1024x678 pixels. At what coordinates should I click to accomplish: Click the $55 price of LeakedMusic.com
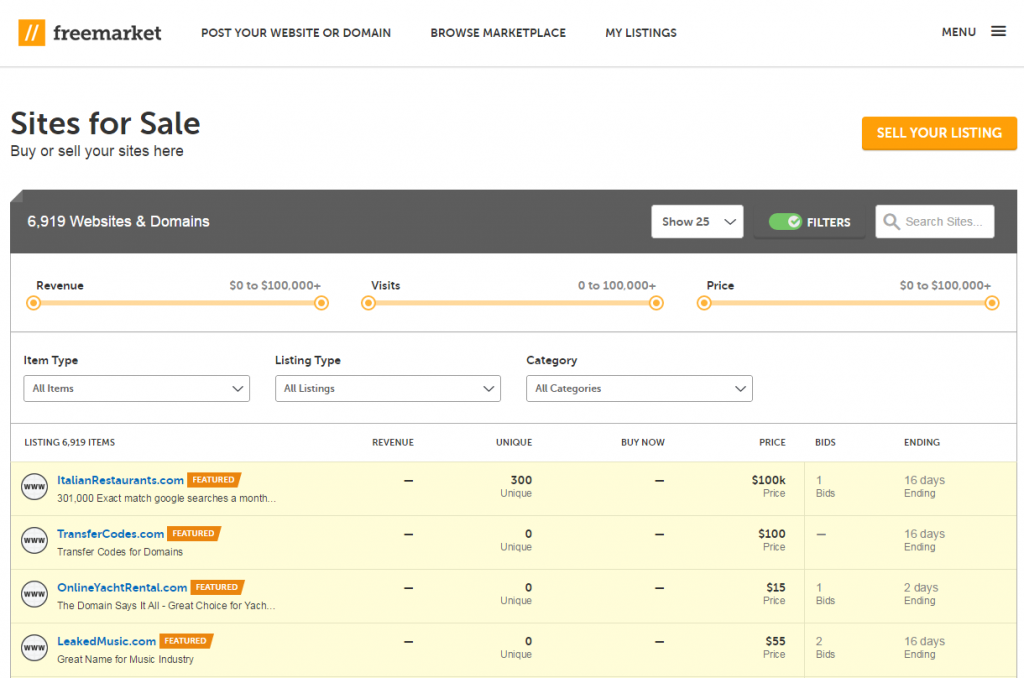pos(776,641)
